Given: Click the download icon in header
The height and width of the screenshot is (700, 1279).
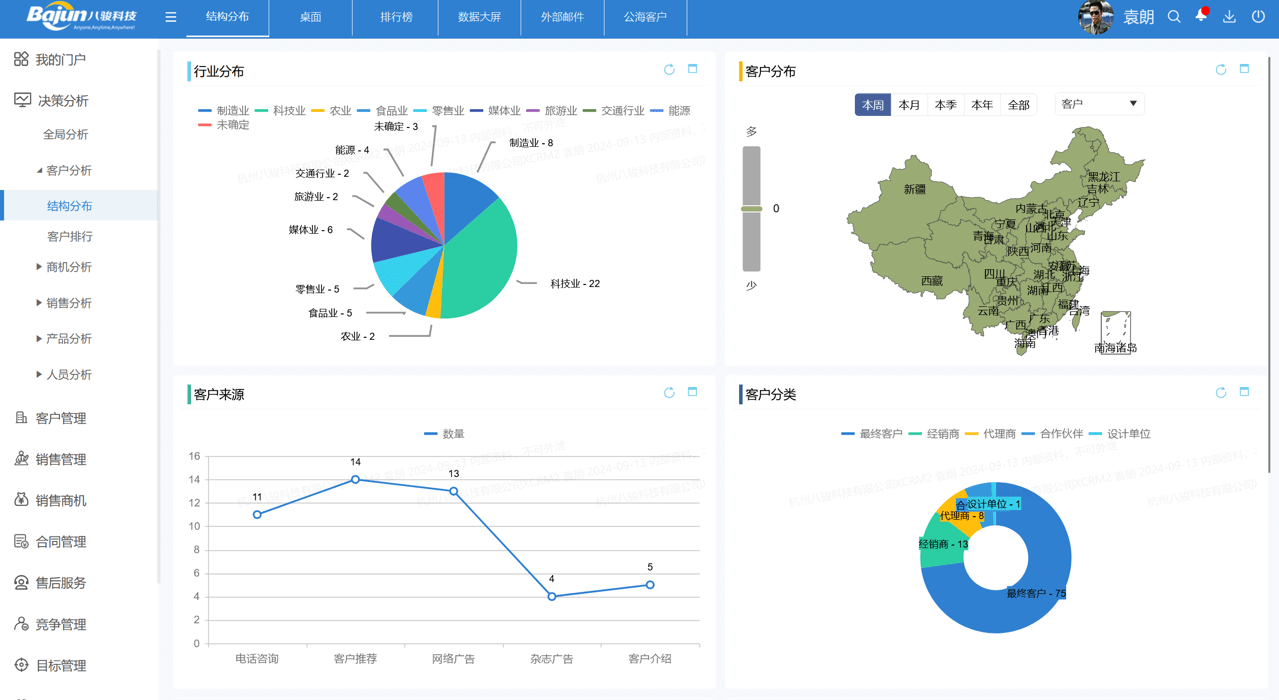Looking at the screenshot, I should point(1229,17).
